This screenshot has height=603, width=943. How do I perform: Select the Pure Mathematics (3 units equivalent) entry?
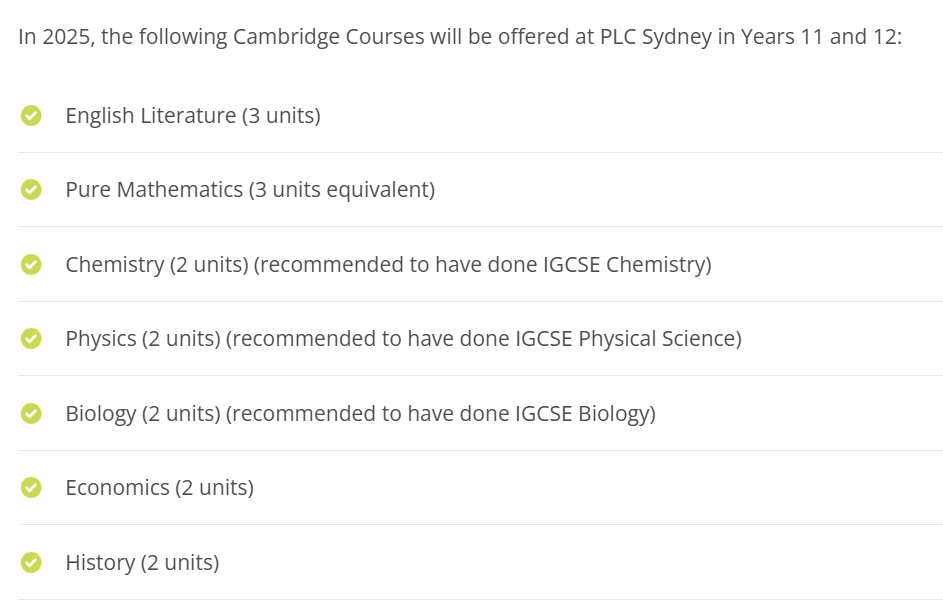point(250,189)
